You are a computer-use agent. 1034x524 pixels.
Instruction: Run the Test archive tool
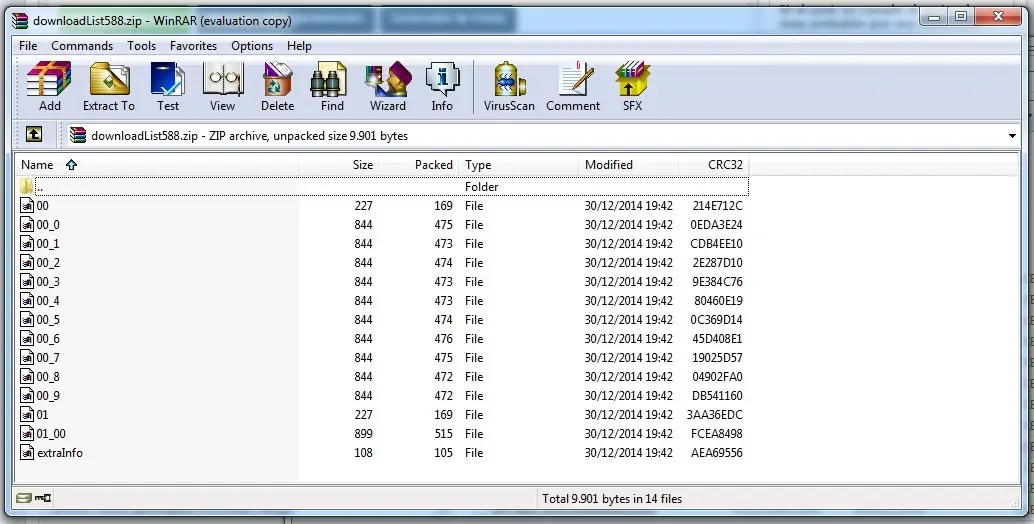[167, 86]
